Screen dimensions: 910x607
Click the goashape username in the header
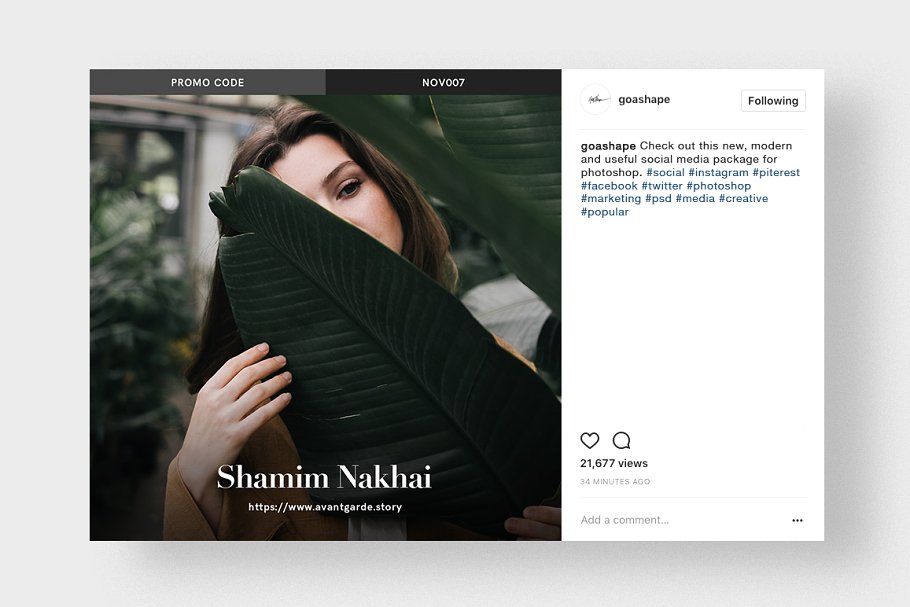pos(644,99)
